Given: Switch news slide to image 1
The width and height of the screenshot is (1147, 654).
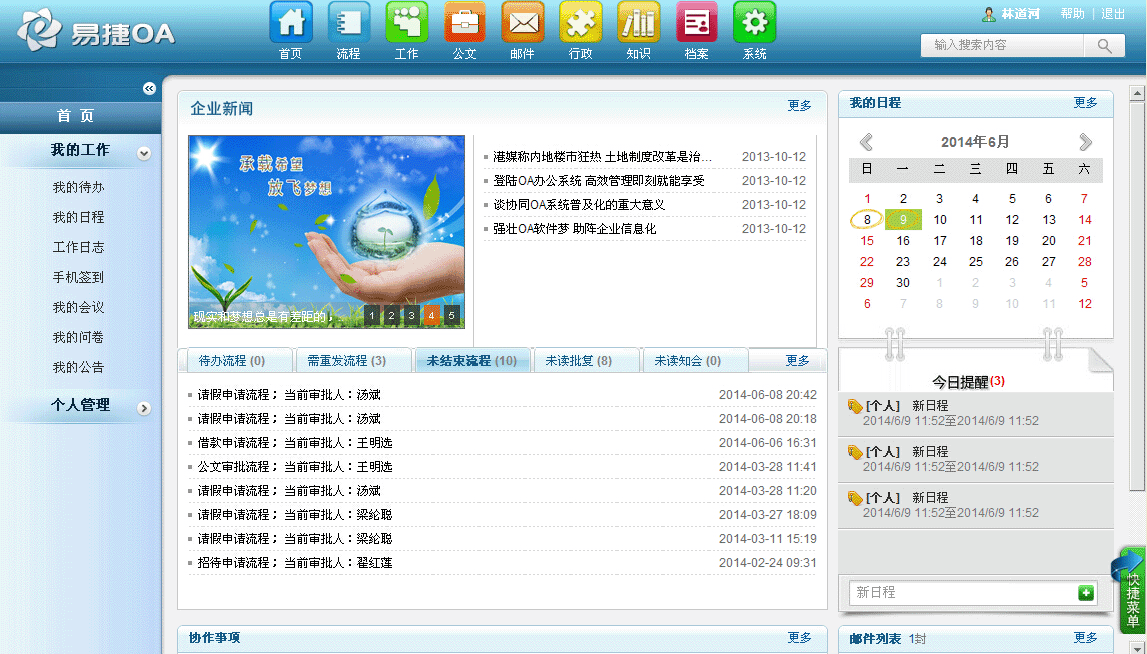Looking at the screenshot, I should [372, 315].
